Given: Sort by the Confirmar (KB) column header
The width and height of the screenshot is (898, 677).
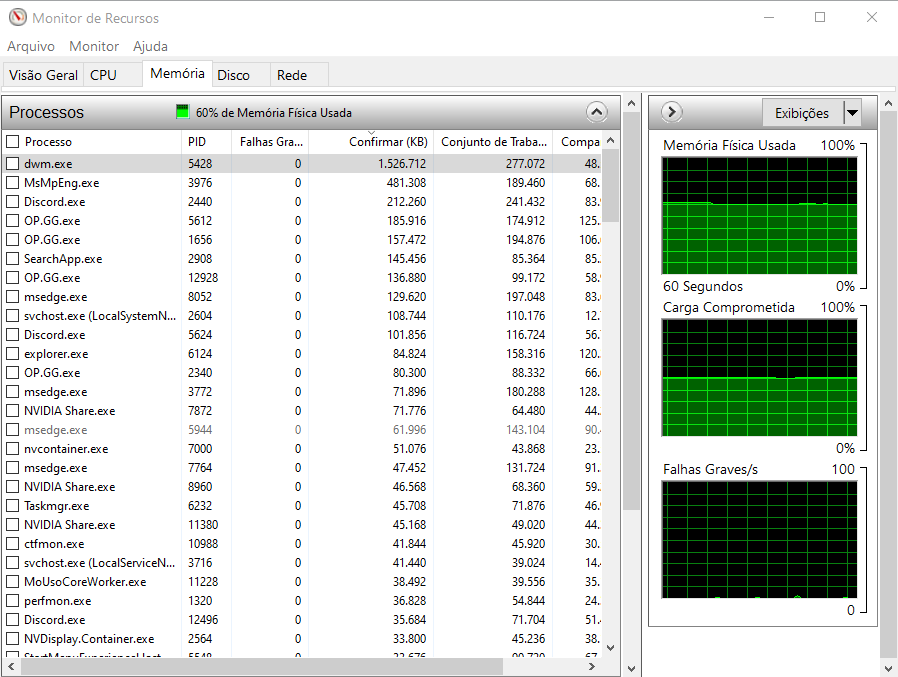Looking at the screenshot, I should [x=371, y=141].
